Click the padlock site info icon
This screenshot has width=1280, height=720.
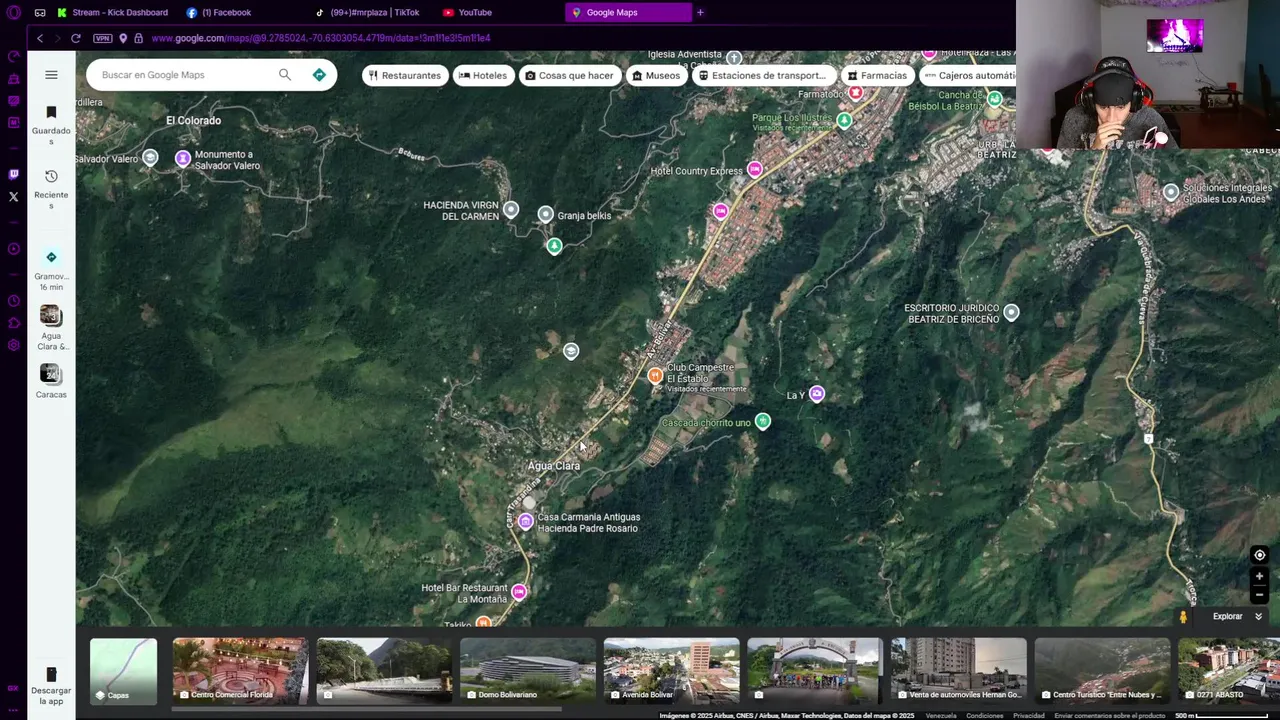click(139, 38)
